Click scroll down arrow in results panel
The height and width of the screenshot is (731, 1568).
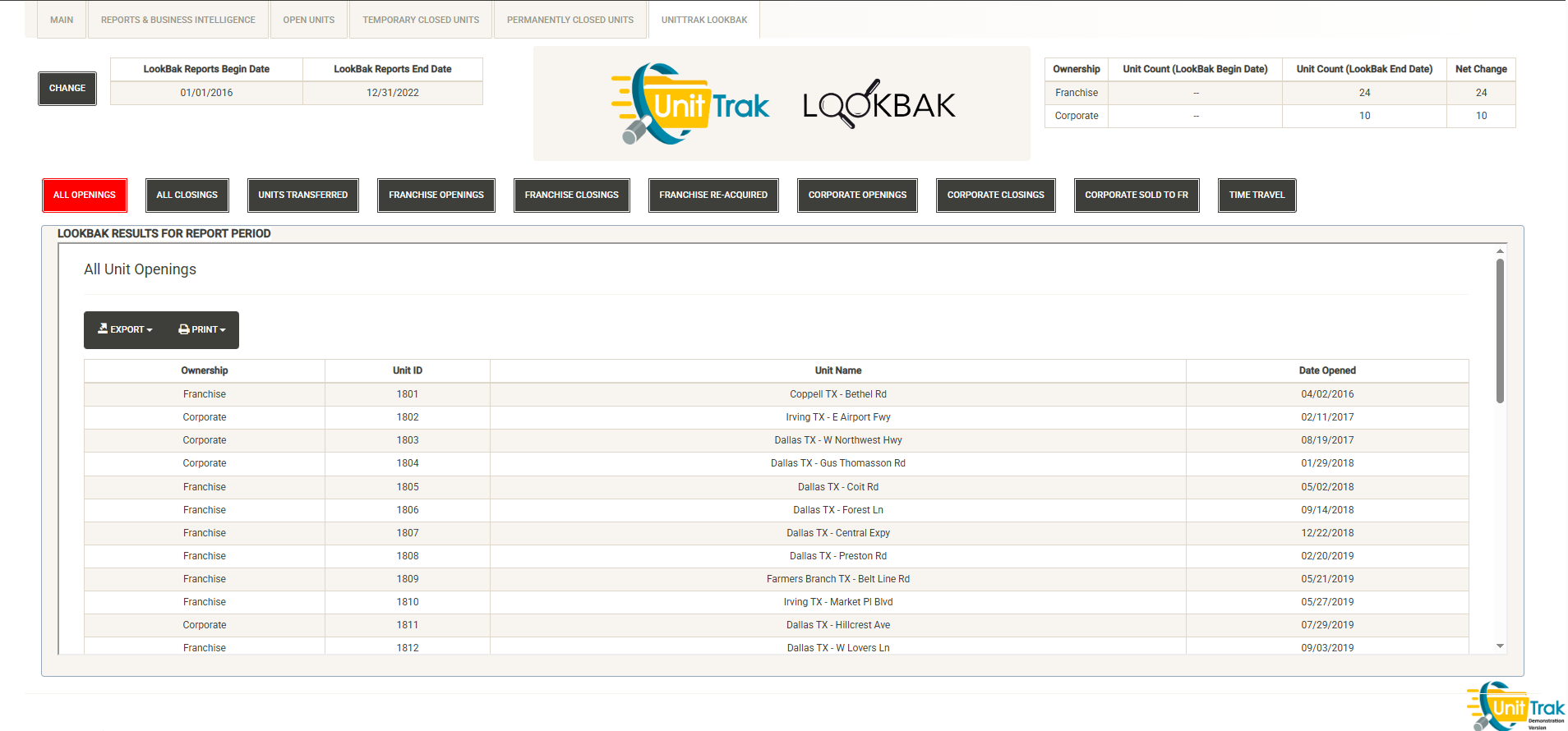[x=1500, y=646]
